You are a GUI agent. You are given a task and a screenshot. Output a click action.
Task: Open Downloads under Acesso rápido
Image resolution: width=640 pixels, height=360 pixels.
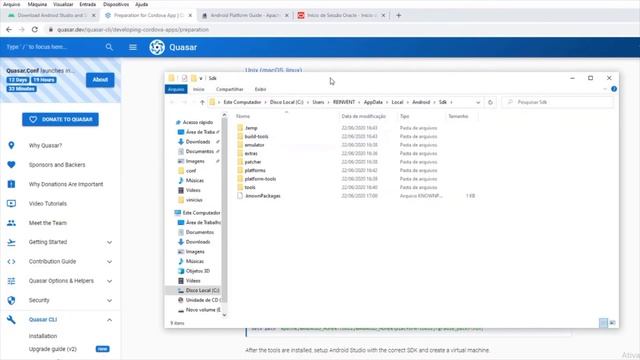click(x=198, y=142)
